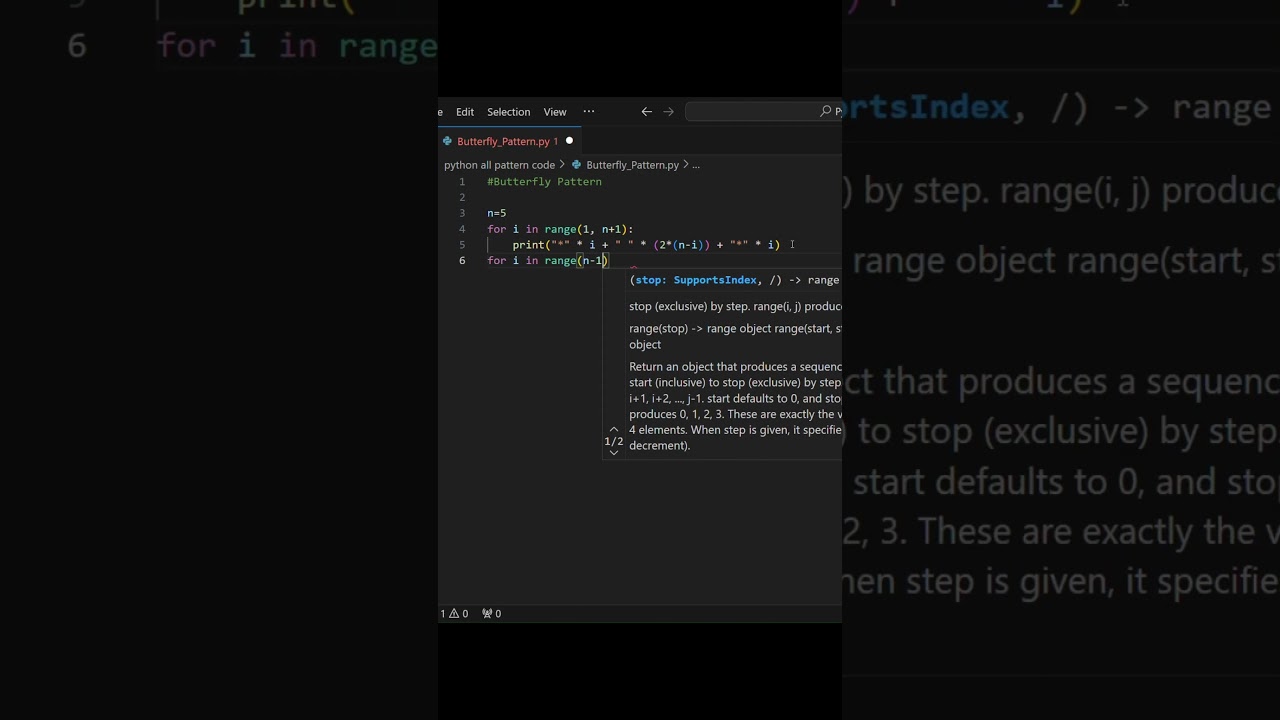Click line 1 comment '#Butterfly Pattern'

(544, 182)
